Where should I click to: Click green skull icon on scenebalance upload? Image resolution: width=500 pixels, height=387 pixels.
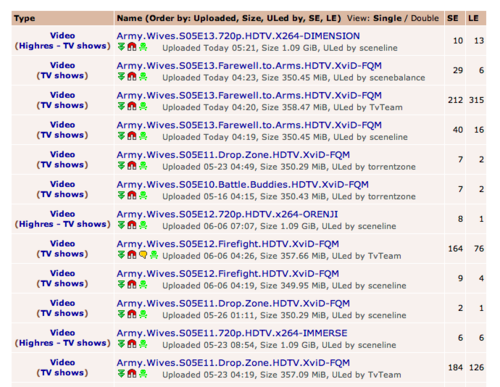coord(143,77)
